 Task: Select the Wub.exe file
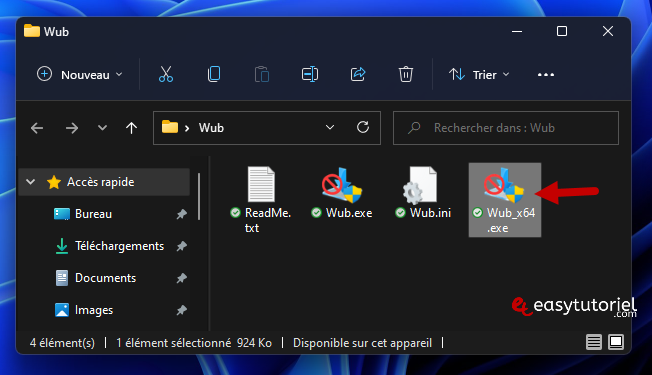pyautogui.click(x=342, y=193)
